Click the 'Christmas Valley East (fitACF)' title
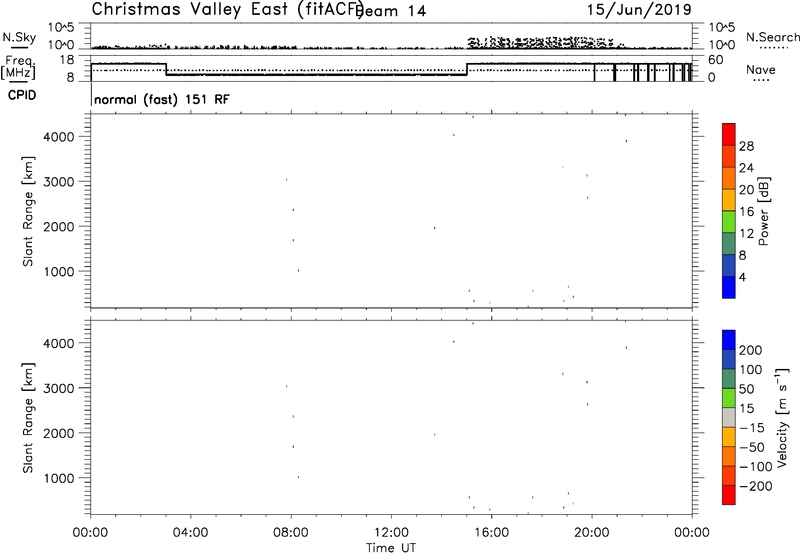 (x=228, y=10)
